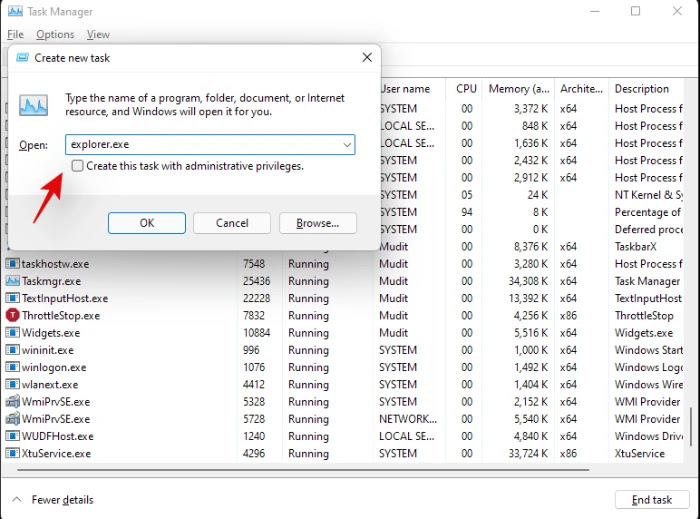Select the XtuService.exe process name

tap(56, 453)
